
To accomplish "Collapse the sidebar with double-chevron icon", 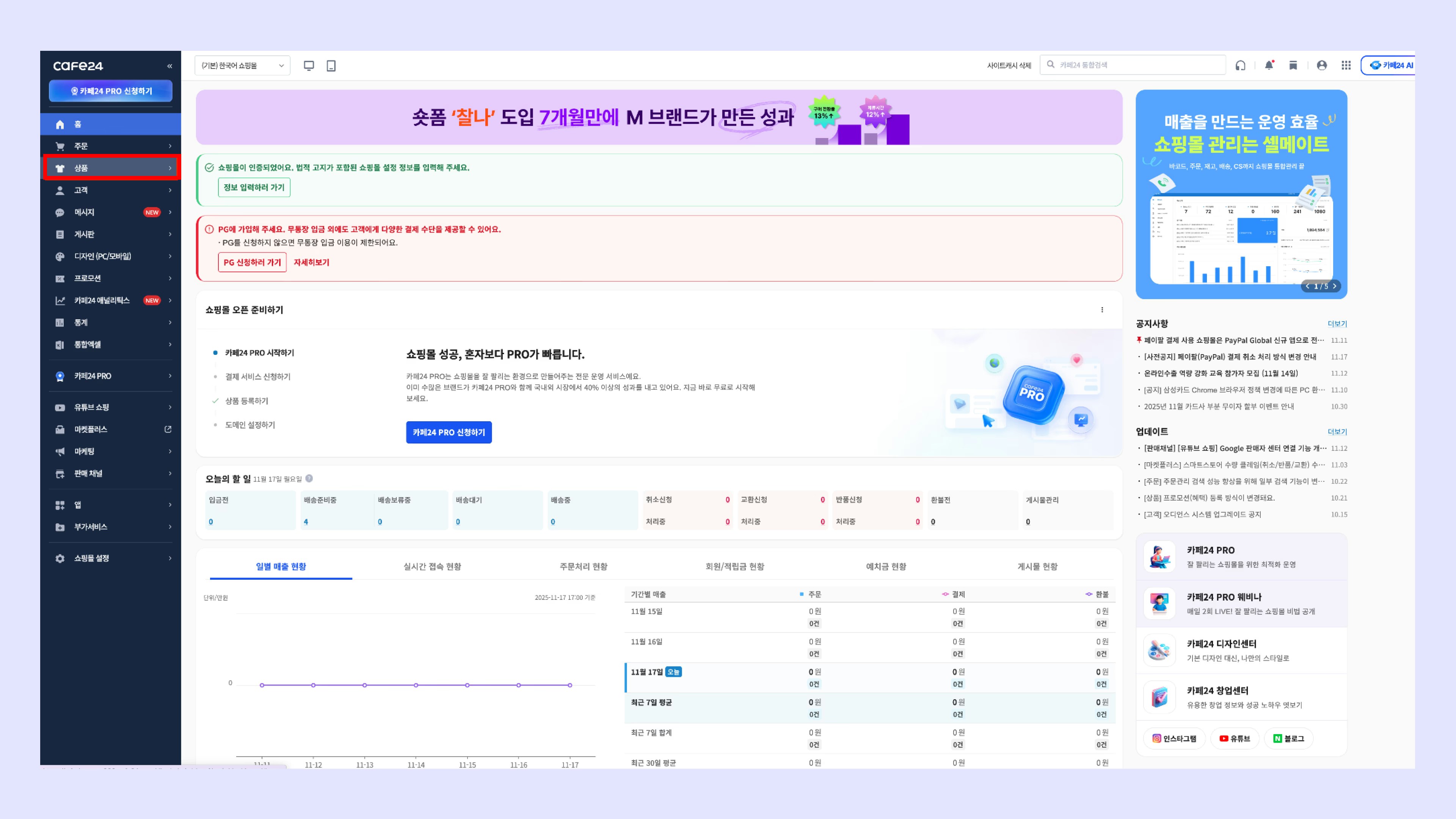I will (169, 66).
